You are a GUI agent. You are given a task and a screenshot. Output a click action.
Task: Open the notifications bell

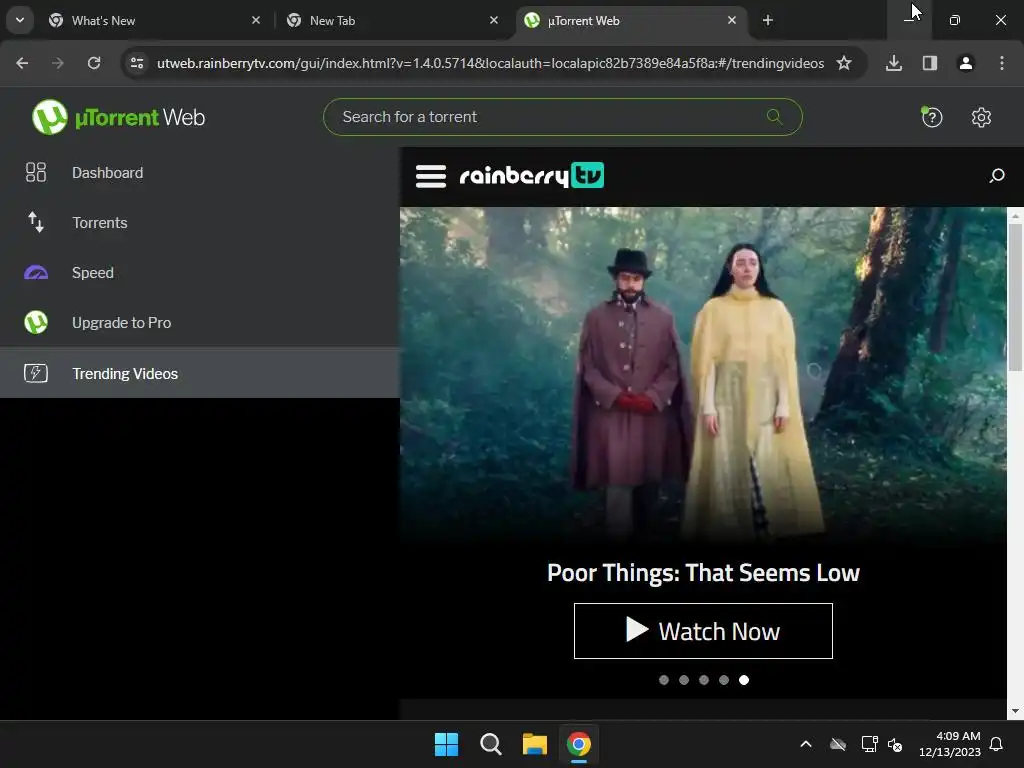coord(997,744)
